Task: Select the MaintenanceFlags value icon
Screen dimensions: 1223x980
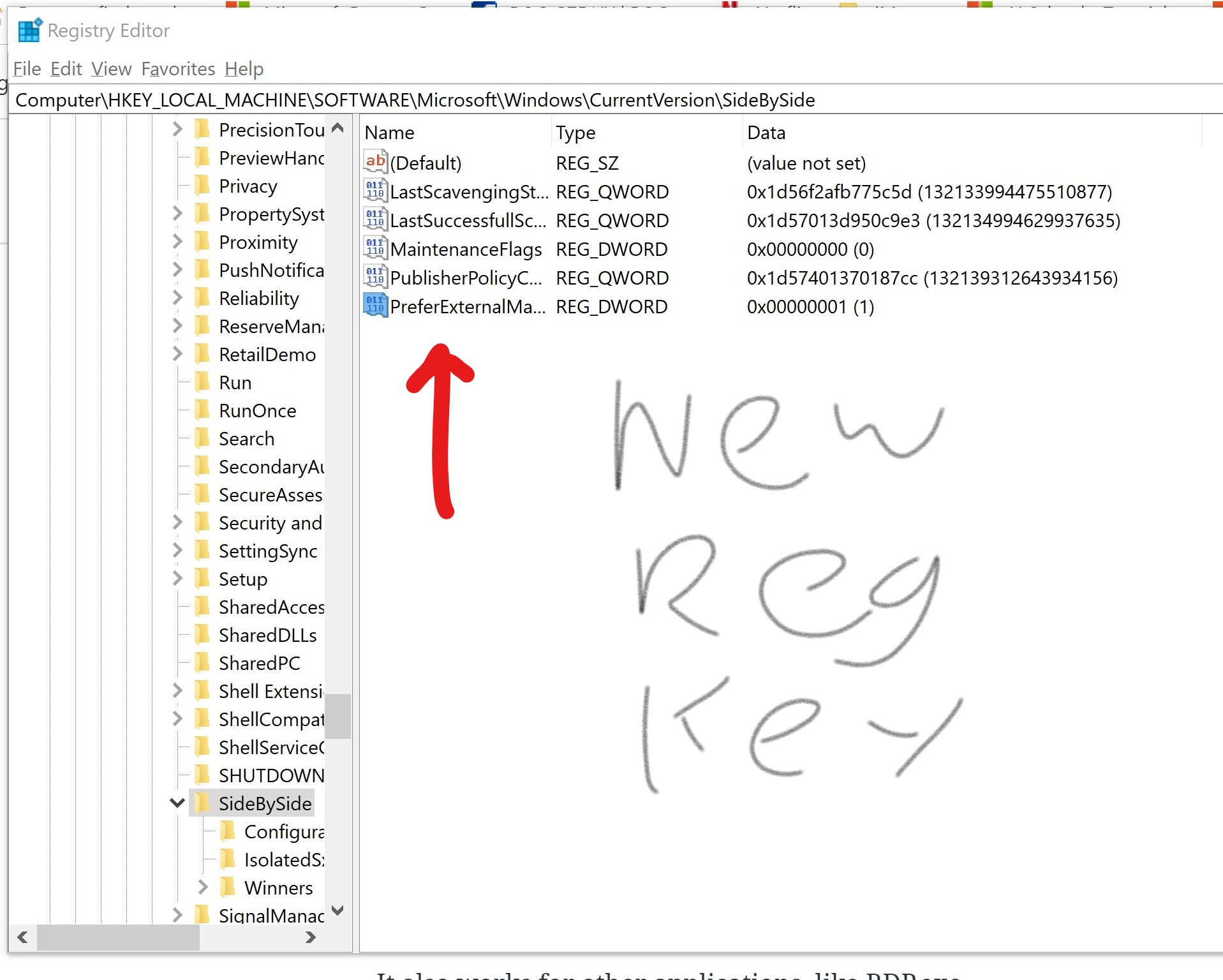Action: point(375,248)
